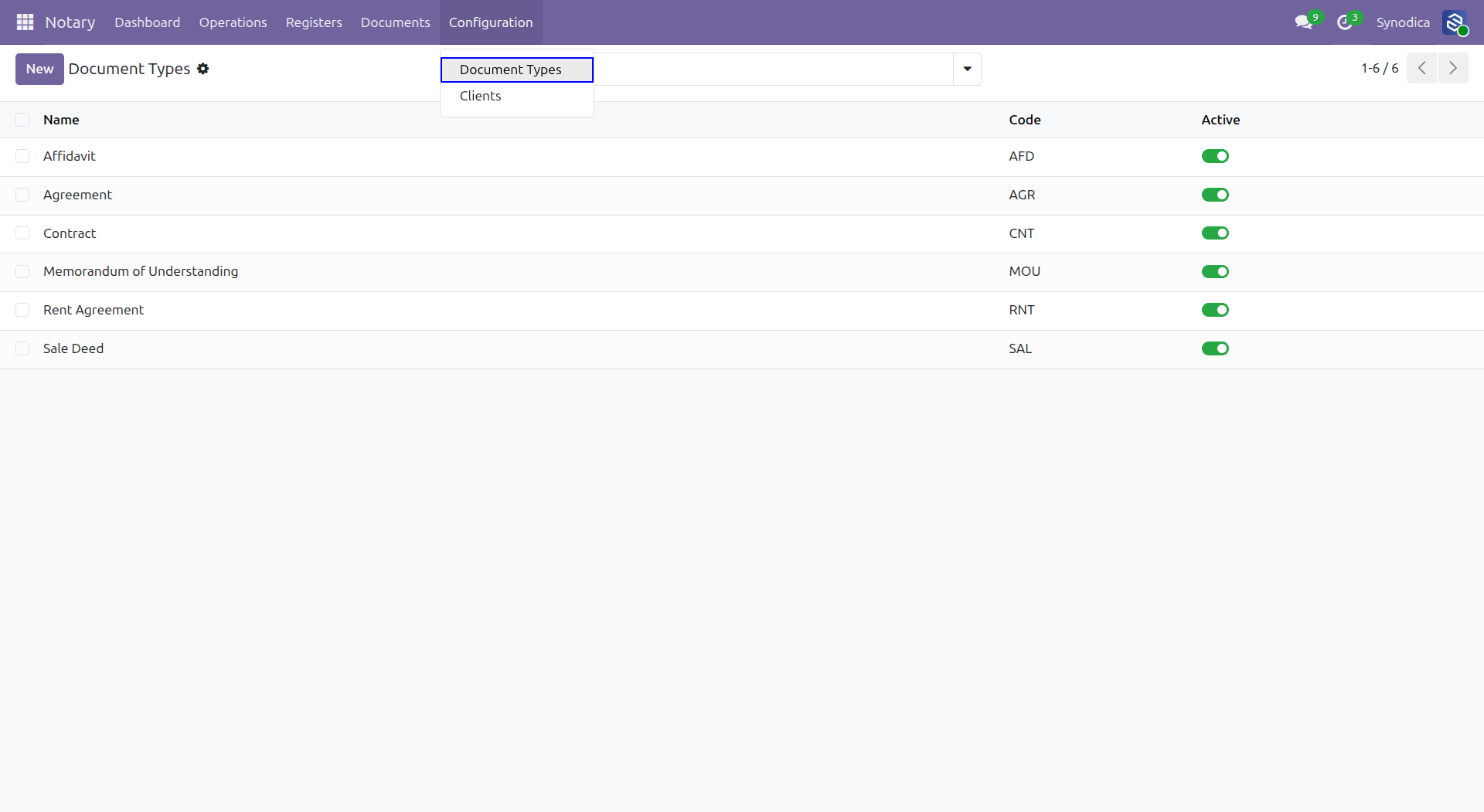Open the Operations menu
This screenshot has height=812, width=1484.
click(233, 22)
